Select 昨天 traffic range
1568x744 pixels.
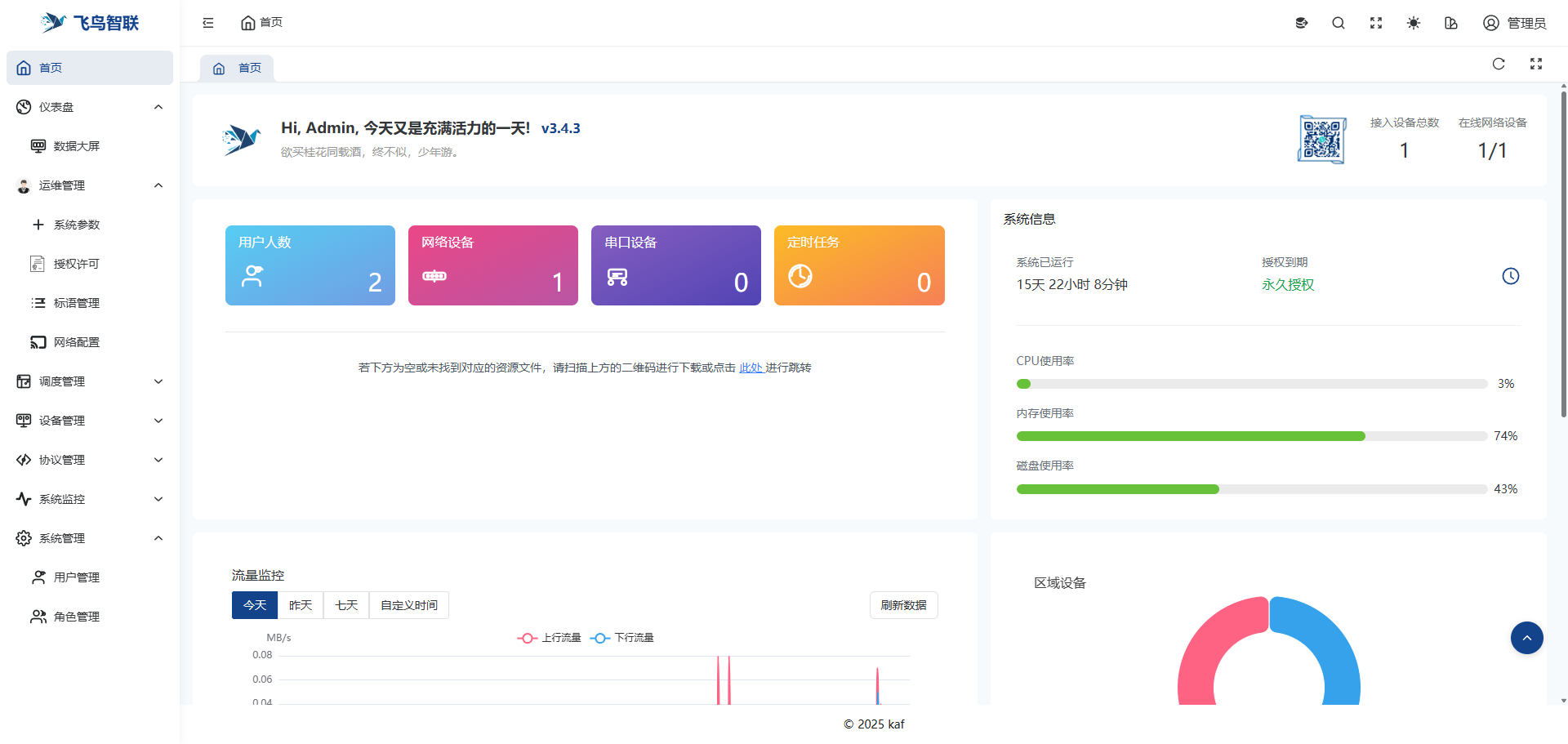(301, 605)
